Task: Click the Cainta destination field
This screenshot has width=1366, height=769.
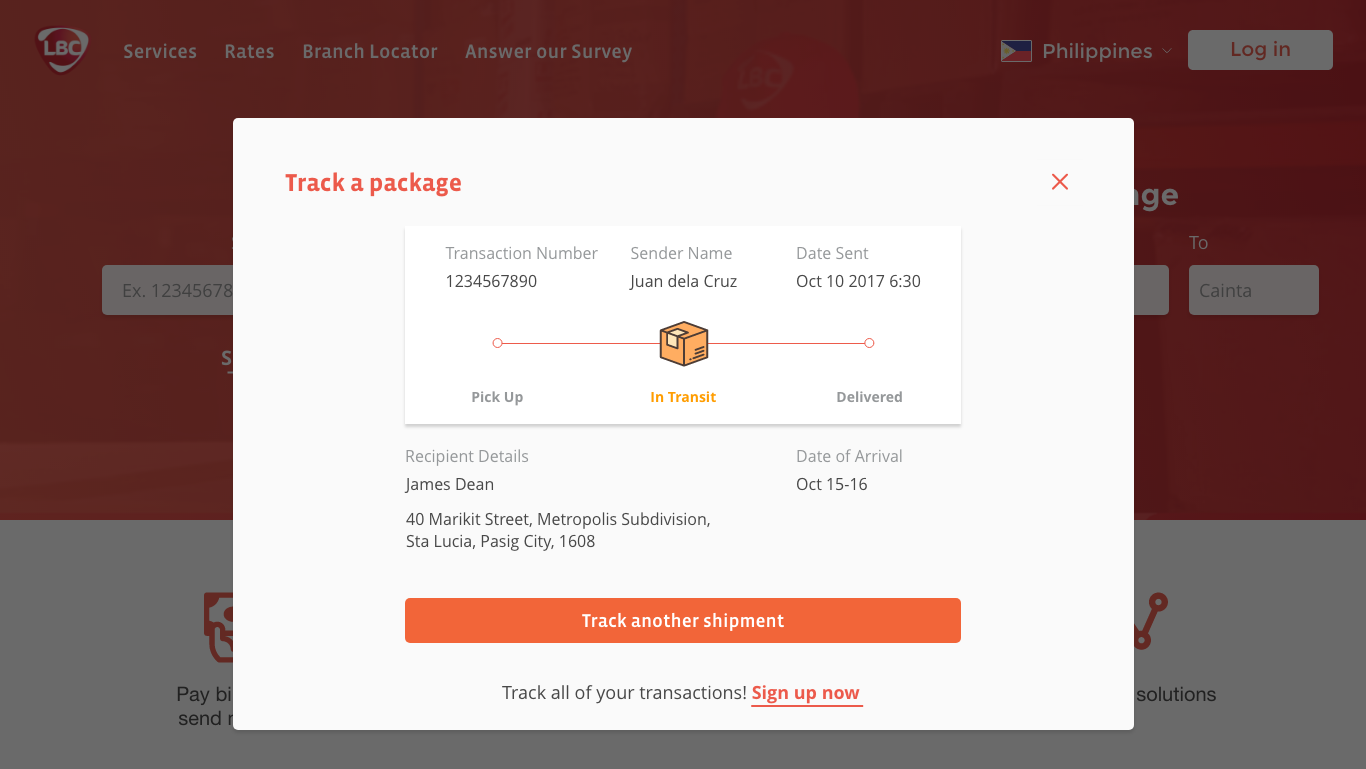Action: click(1253, 290)
